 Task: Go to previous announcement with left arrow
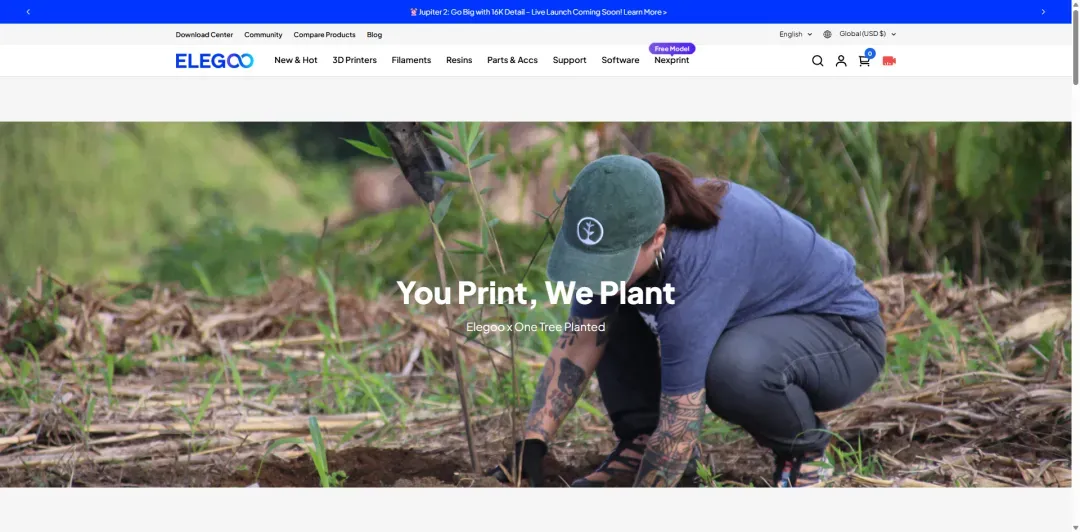[28, 12]
